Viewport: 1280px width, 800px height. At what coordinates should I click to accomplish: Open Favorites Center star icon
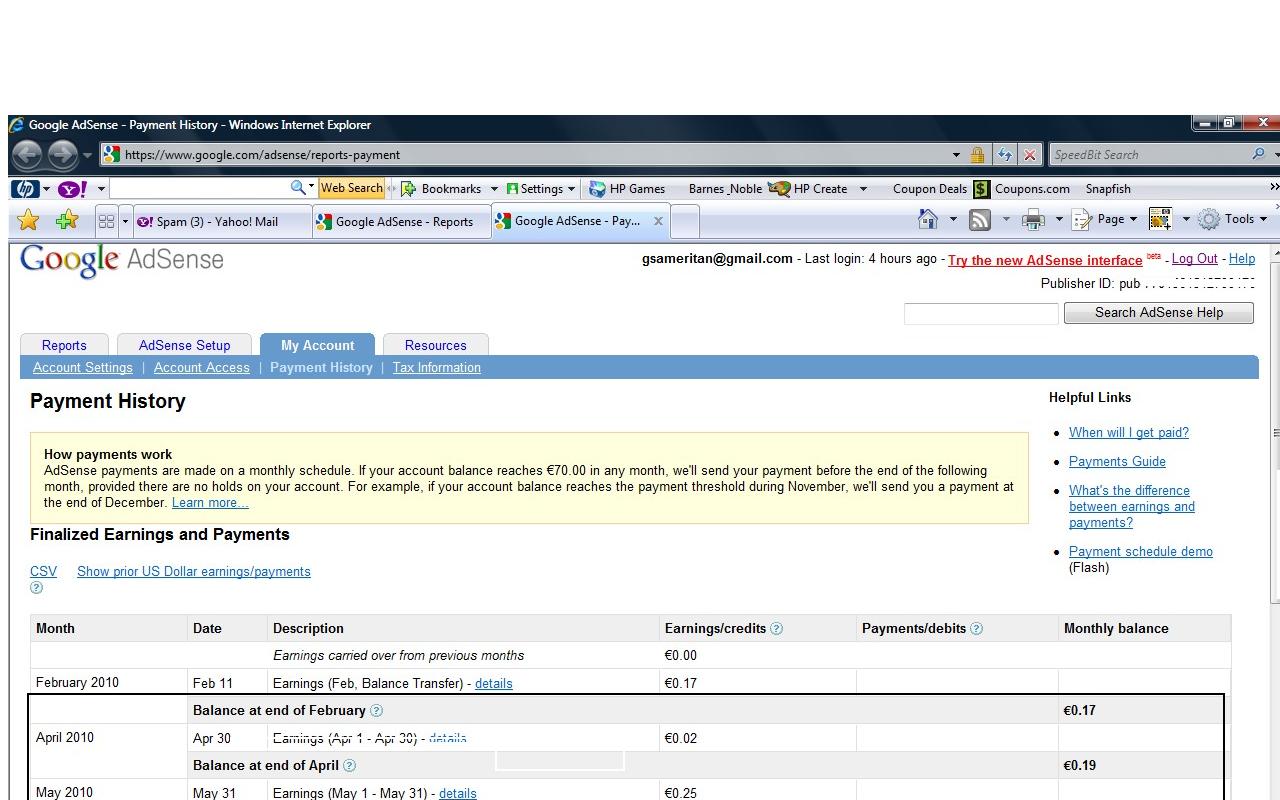coord(29,220)
